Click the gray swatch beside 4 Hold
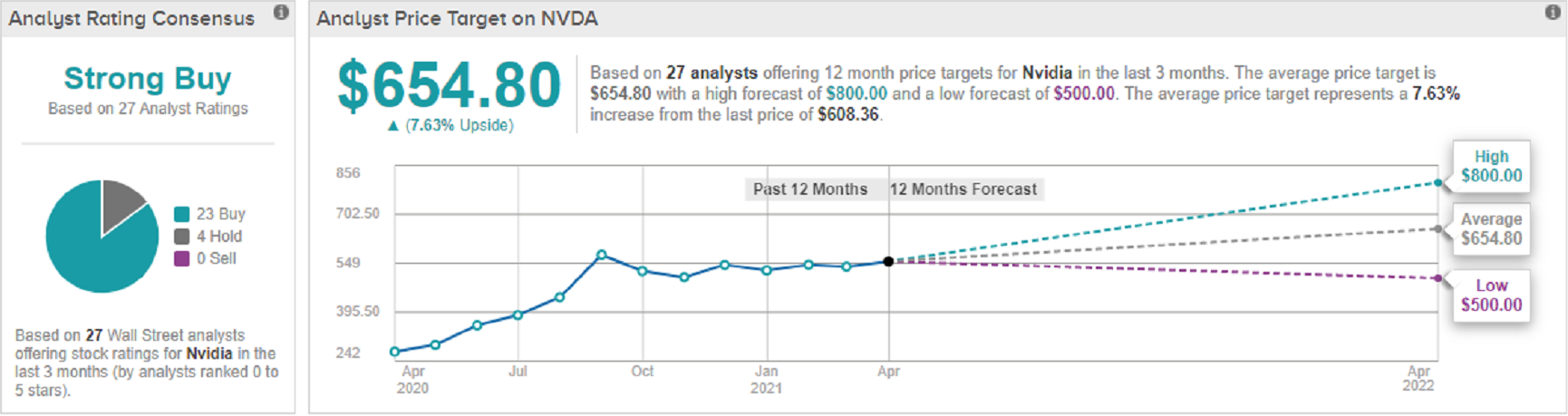This screenshot has height=416, width=1568. point(182,237)
